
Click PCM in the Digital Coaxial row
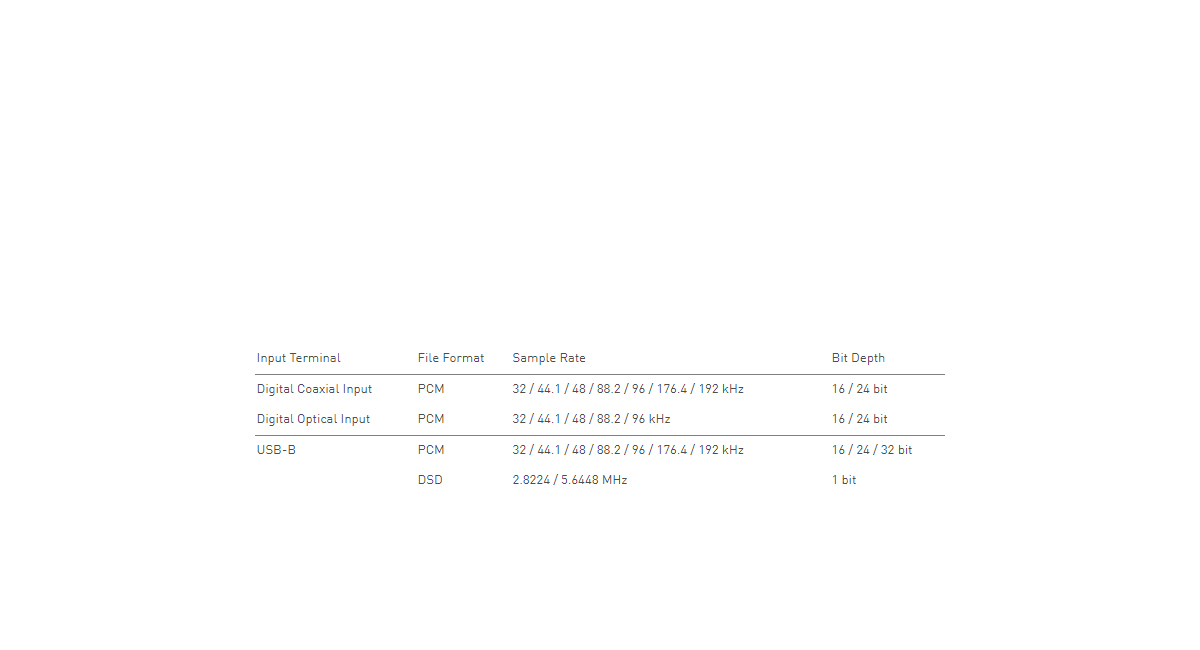[431, 389]
